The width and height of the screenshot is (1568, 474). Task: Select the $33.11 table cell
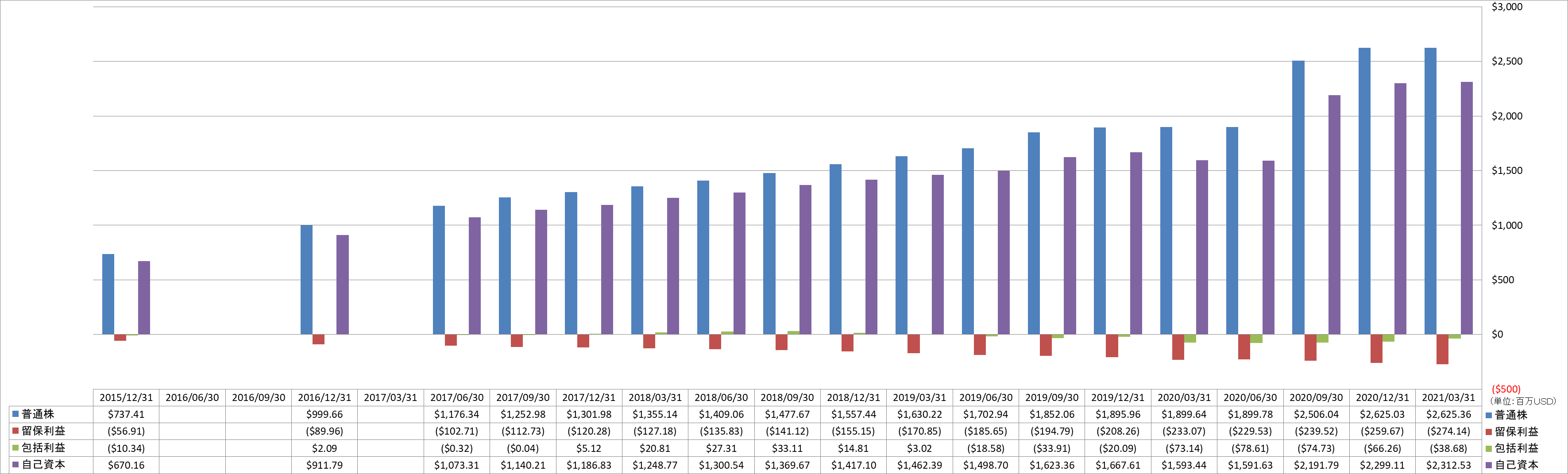pos(787,448)
